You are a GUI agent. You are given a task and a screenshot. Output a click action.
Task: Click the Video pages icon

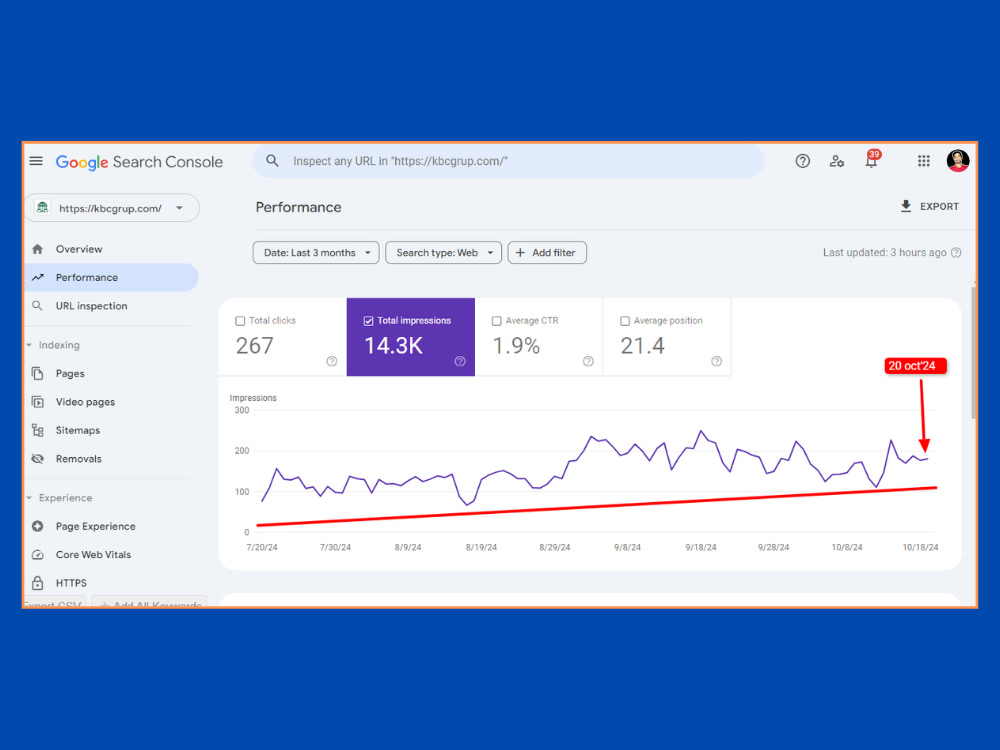coord(38,402)
